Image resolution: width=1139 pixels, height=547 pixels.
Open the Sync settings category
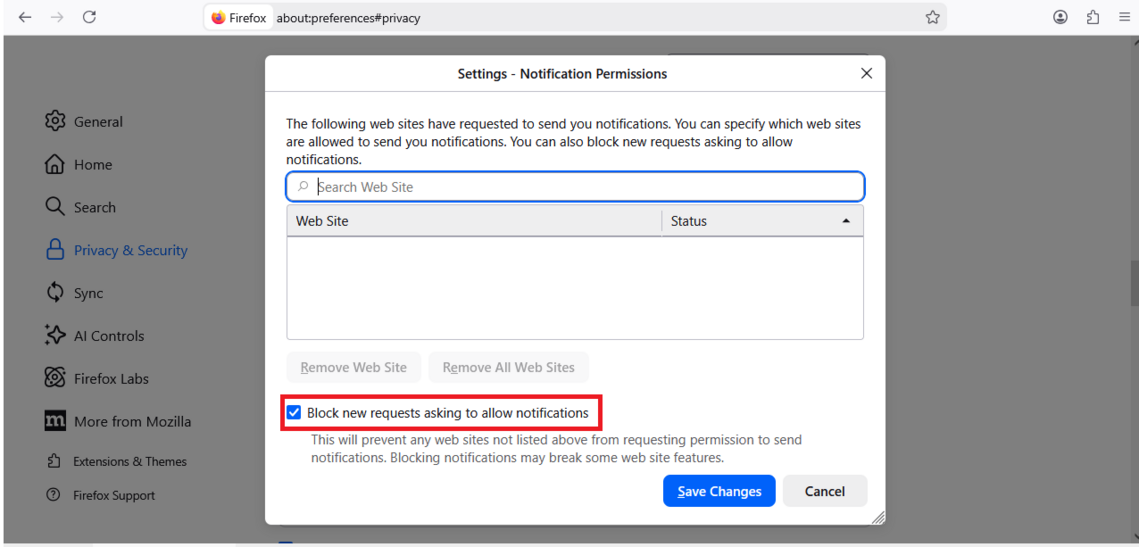(x=88, y=293)
